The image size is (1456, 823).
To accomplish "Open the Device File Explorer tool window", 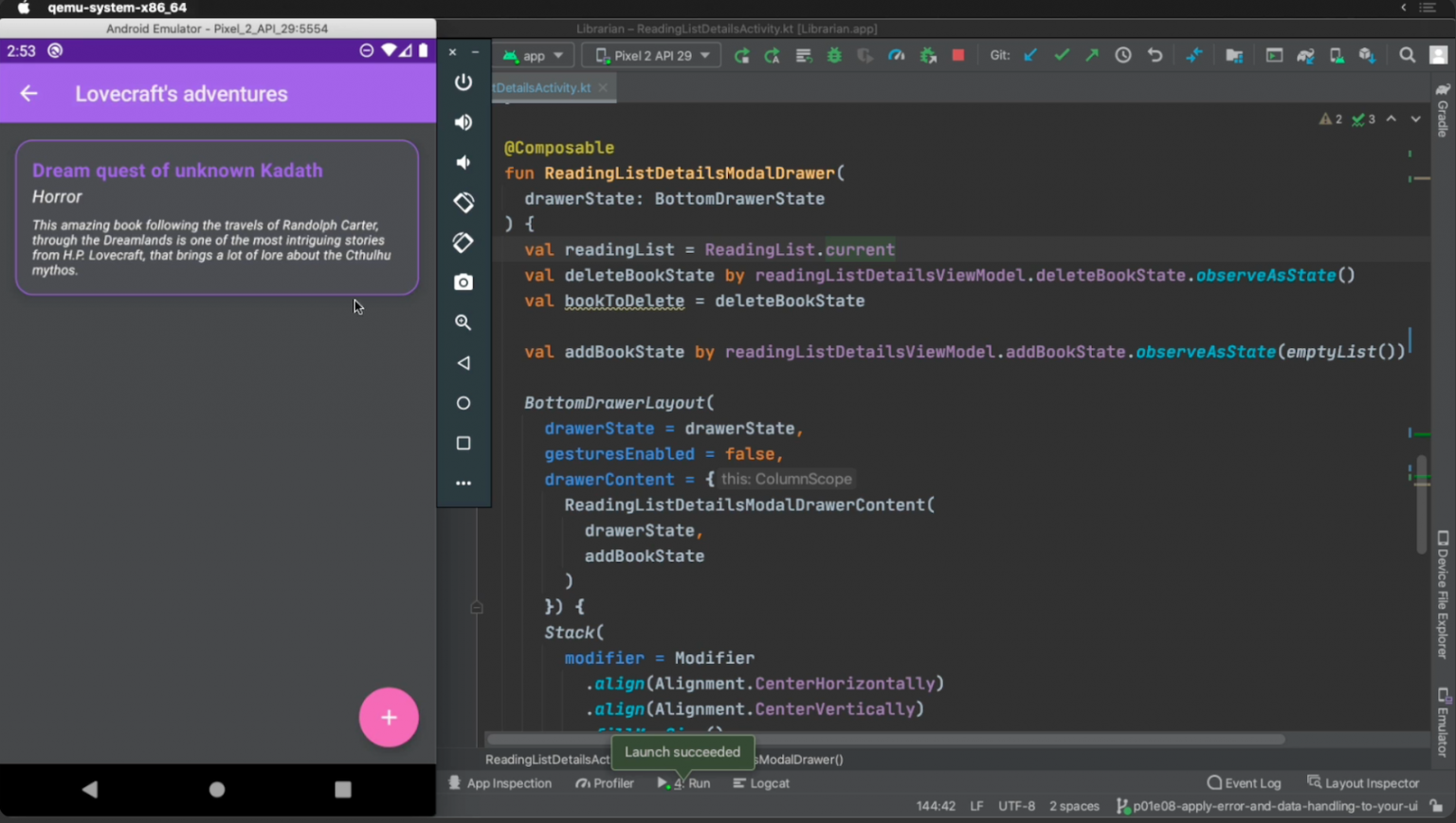I will (1443, 594).
